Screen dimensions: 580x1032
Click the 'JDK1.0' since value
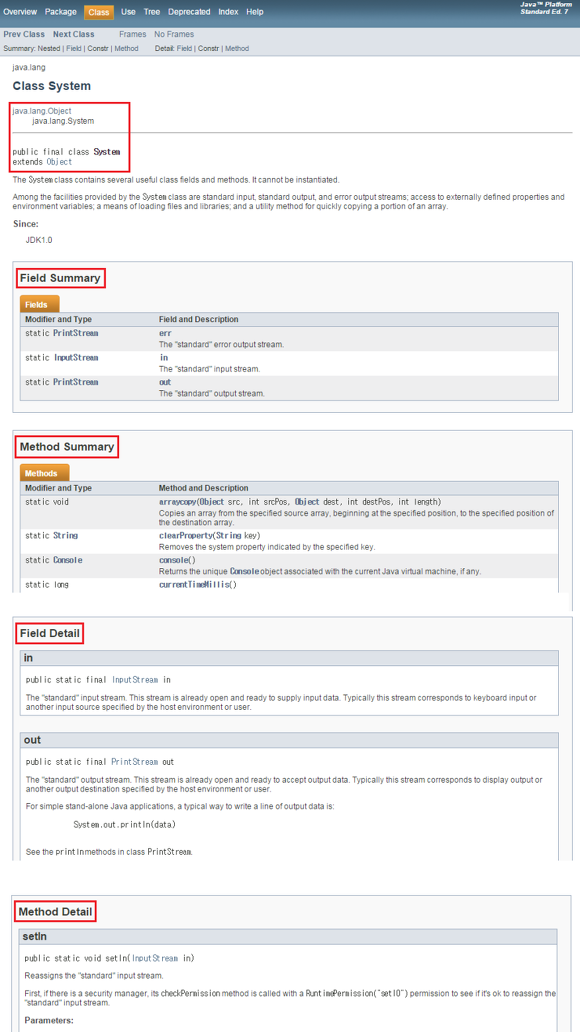click(x=39, y=240)
